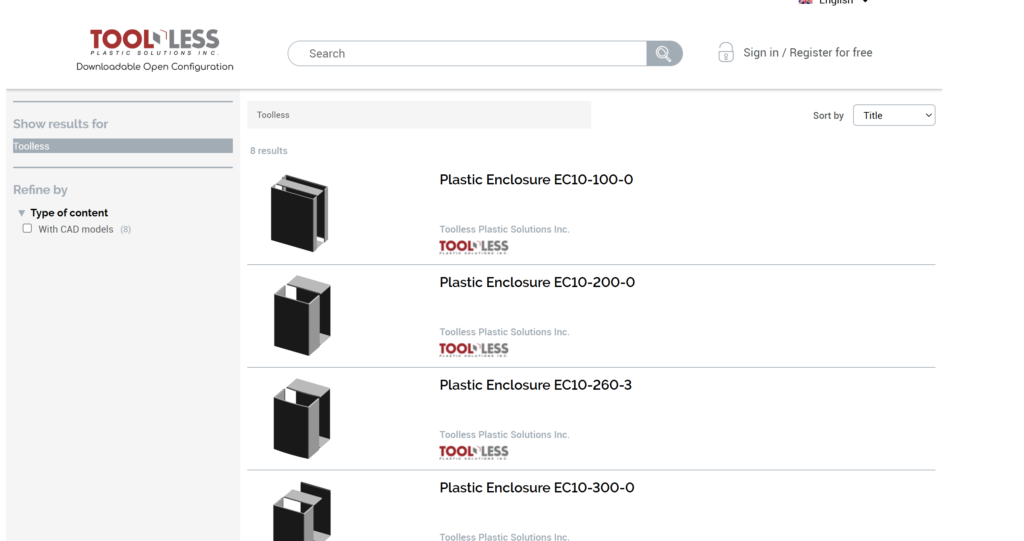Open the EC10-200-0 enclosure thumbnail image
Image resolution: width=1024 pixels, height=541 pixels.
click(x=301, y=315)
